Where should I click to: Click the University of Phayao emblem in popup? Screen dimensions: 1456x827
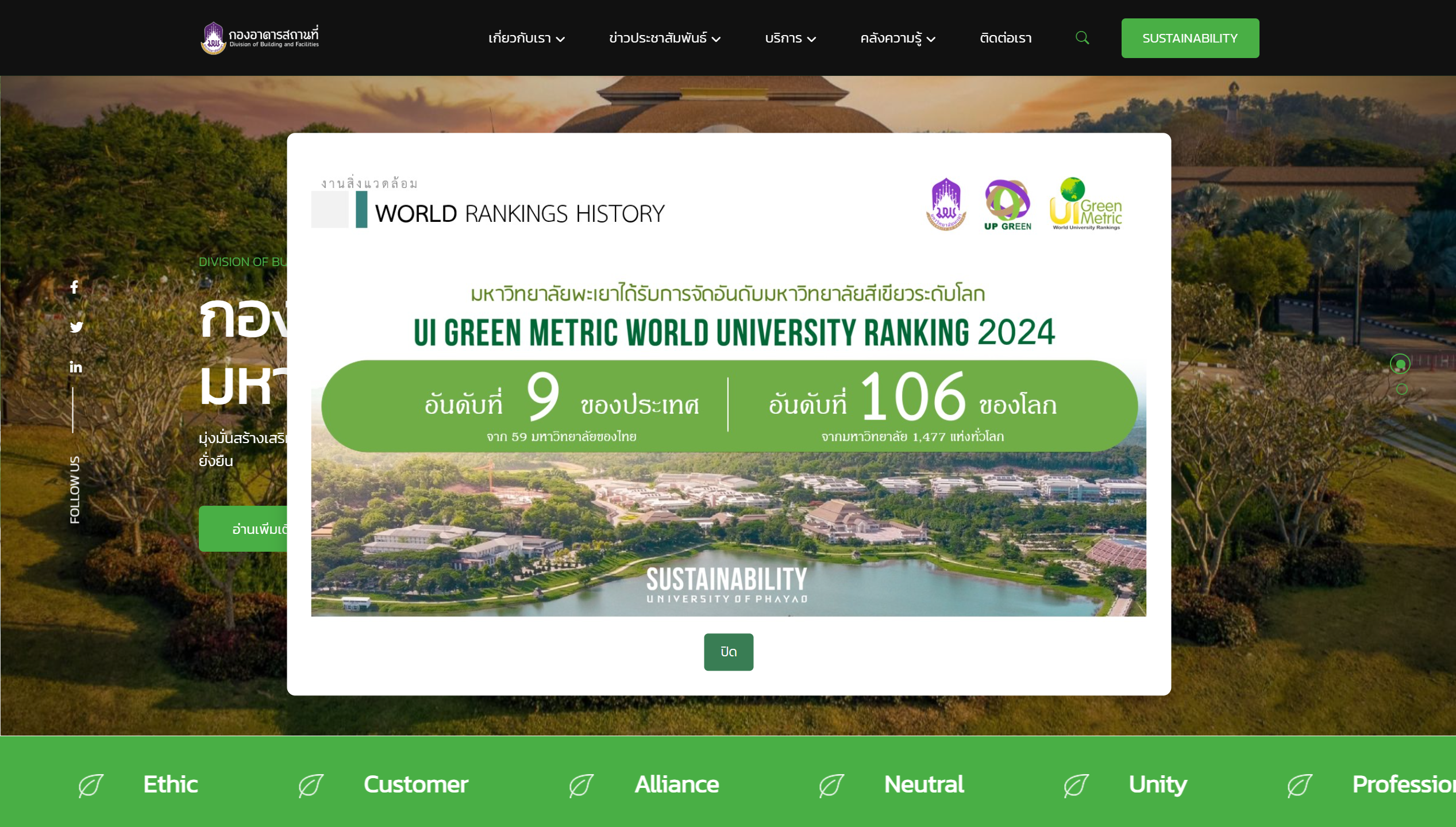tap(946, 204)
